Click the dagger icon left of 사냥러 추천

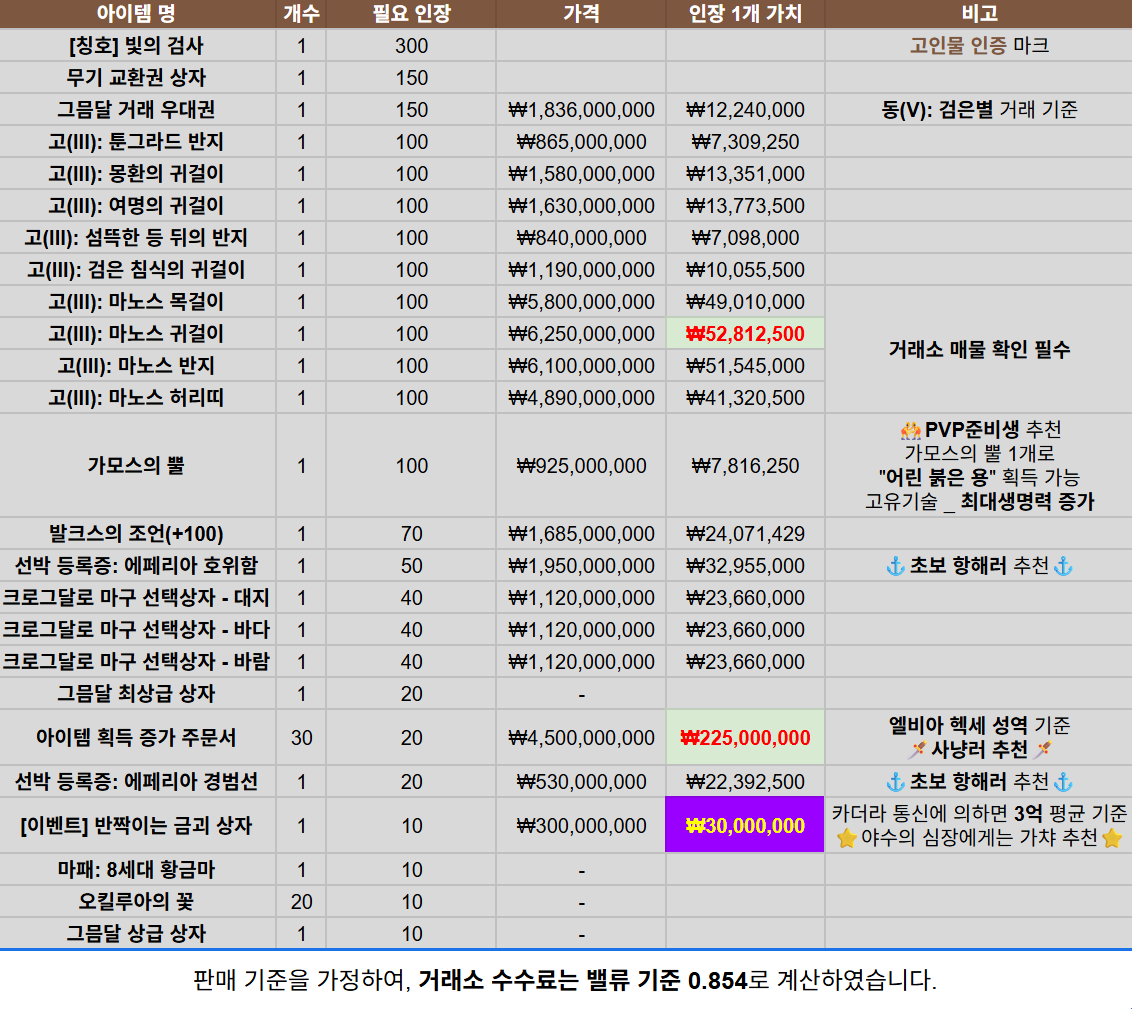pyautogui.click(x=917, y=750)
